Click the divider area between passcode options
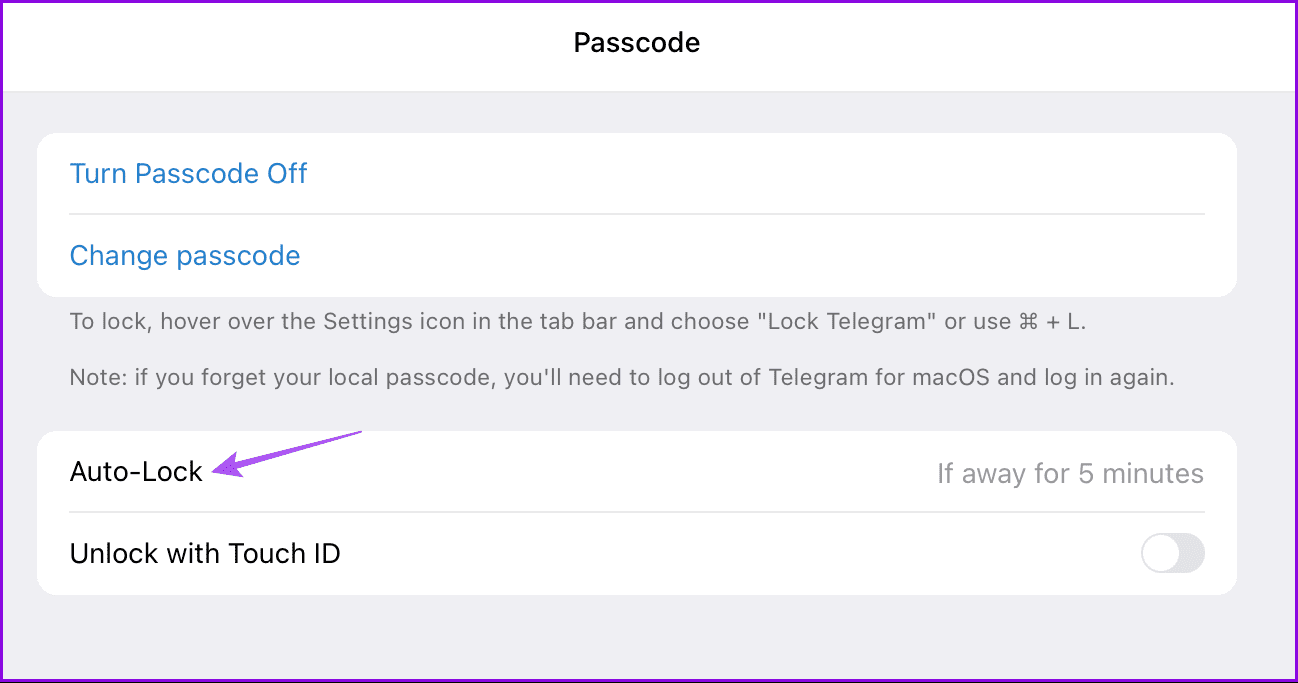The height and width of the screenshot is (683, 1298). coord(637,213)
